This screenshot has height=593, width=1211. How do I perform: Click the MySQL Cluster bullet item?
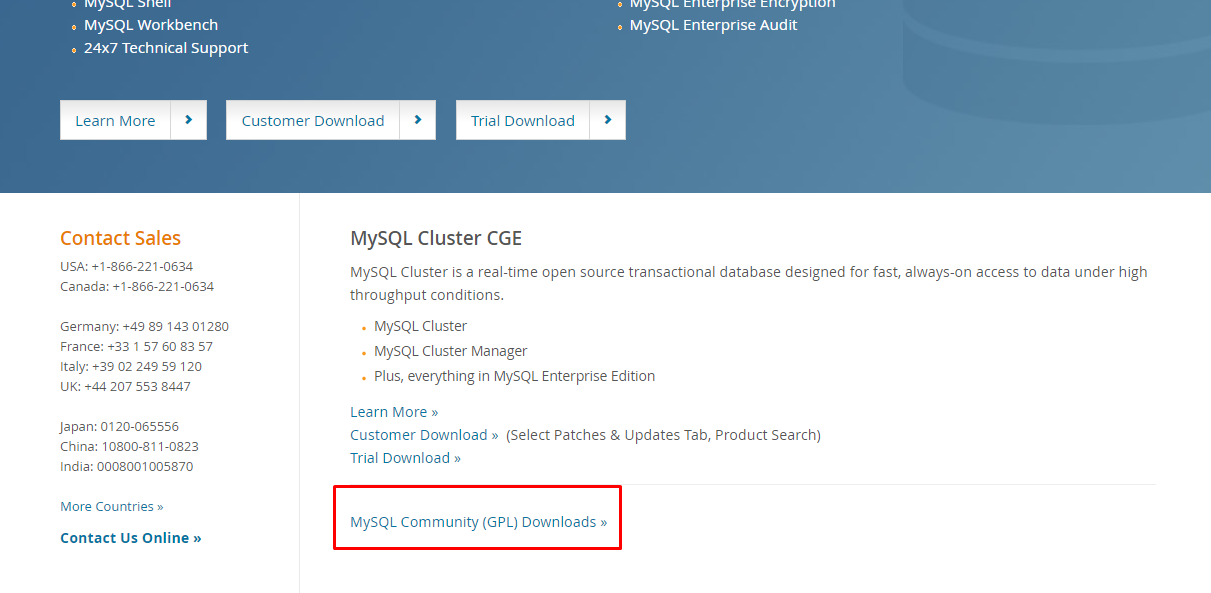click(420, 326)
